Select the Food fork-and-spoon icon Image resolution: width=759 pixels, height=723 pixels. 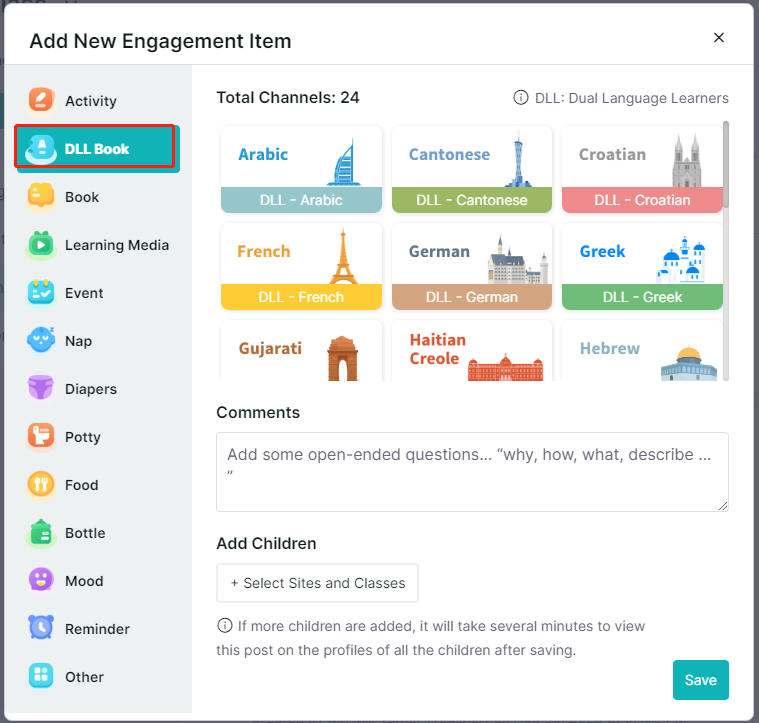[41, 484]
